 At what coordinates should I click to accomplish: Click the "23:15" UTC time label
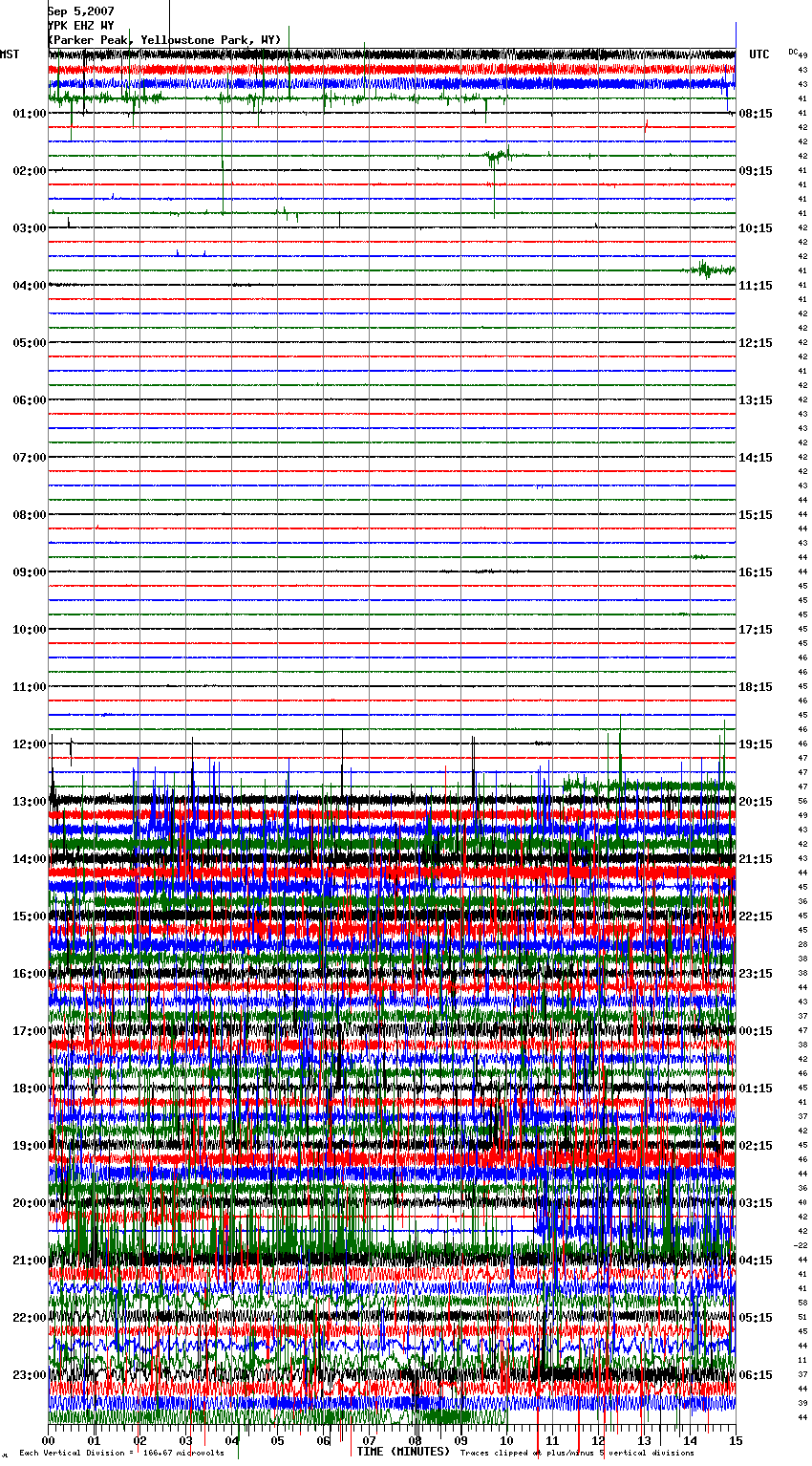click(756, 974)
